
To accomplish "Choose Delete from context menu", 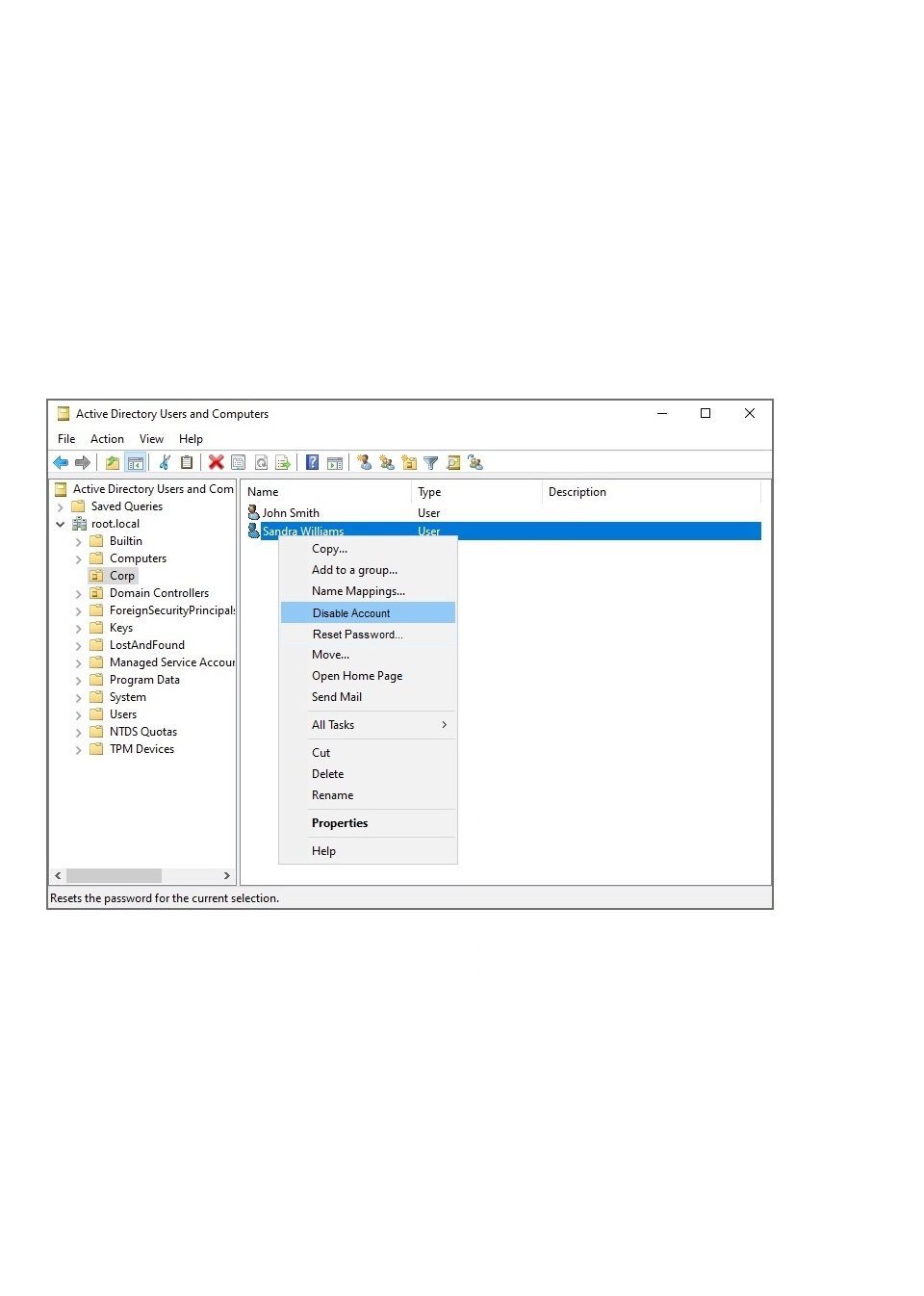I will click(x=368, y=774).
